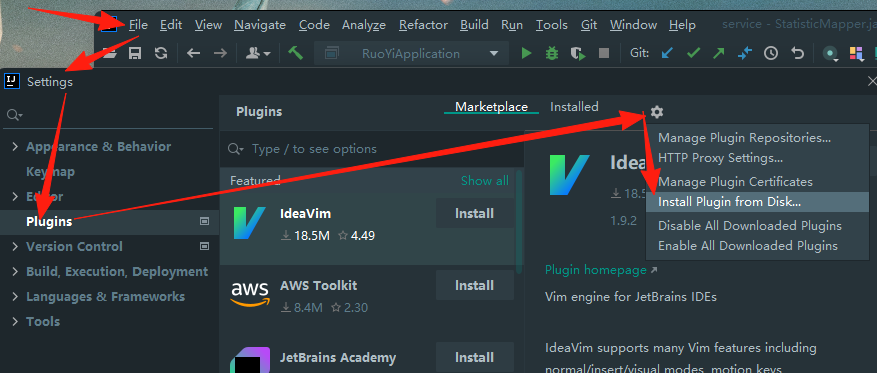Click the IdeaVim plugin logo in list

click(249, 223)
